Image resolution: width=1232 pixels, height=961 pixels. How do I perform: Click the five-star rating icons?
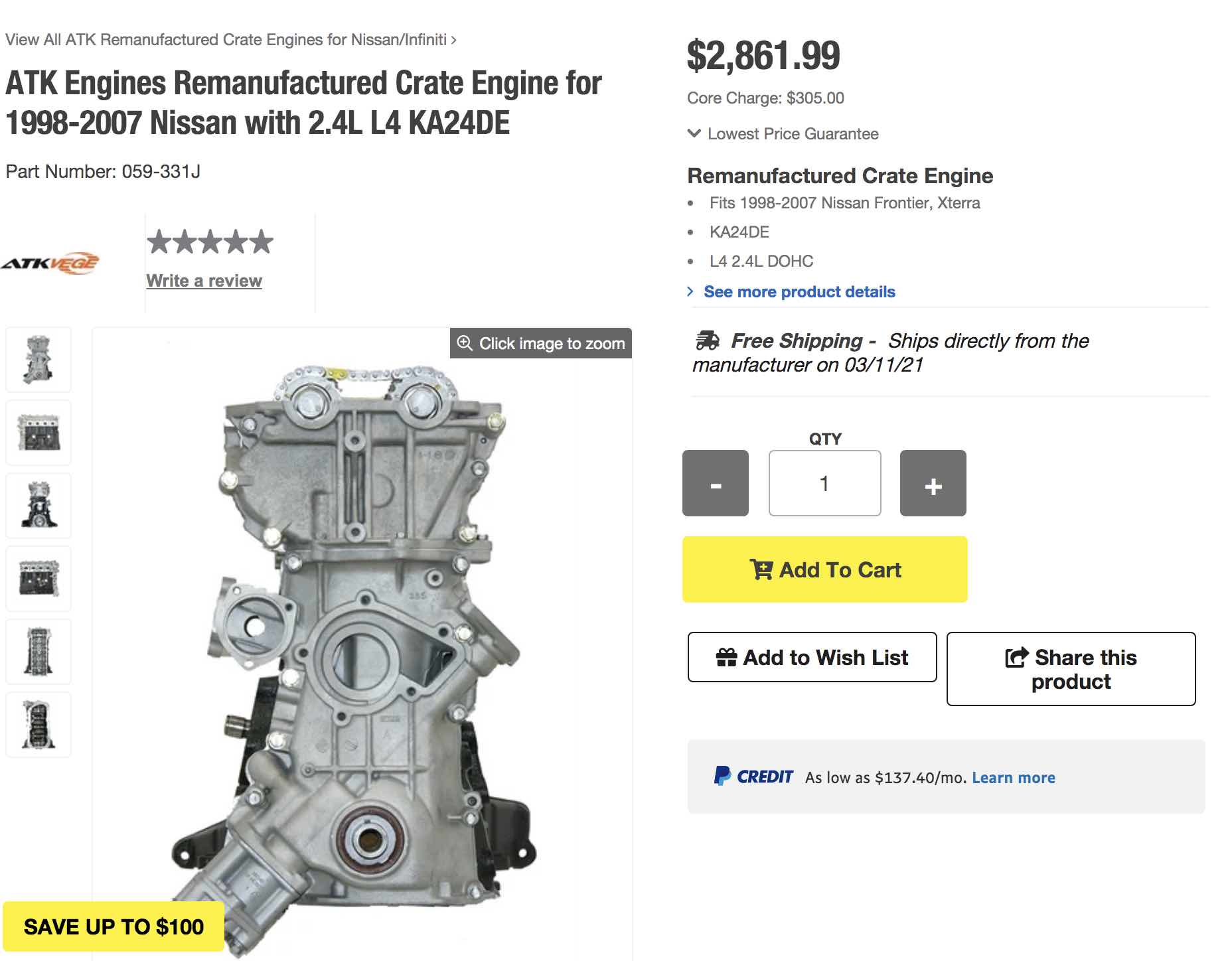pyautogui.click(x=210, y=242)
